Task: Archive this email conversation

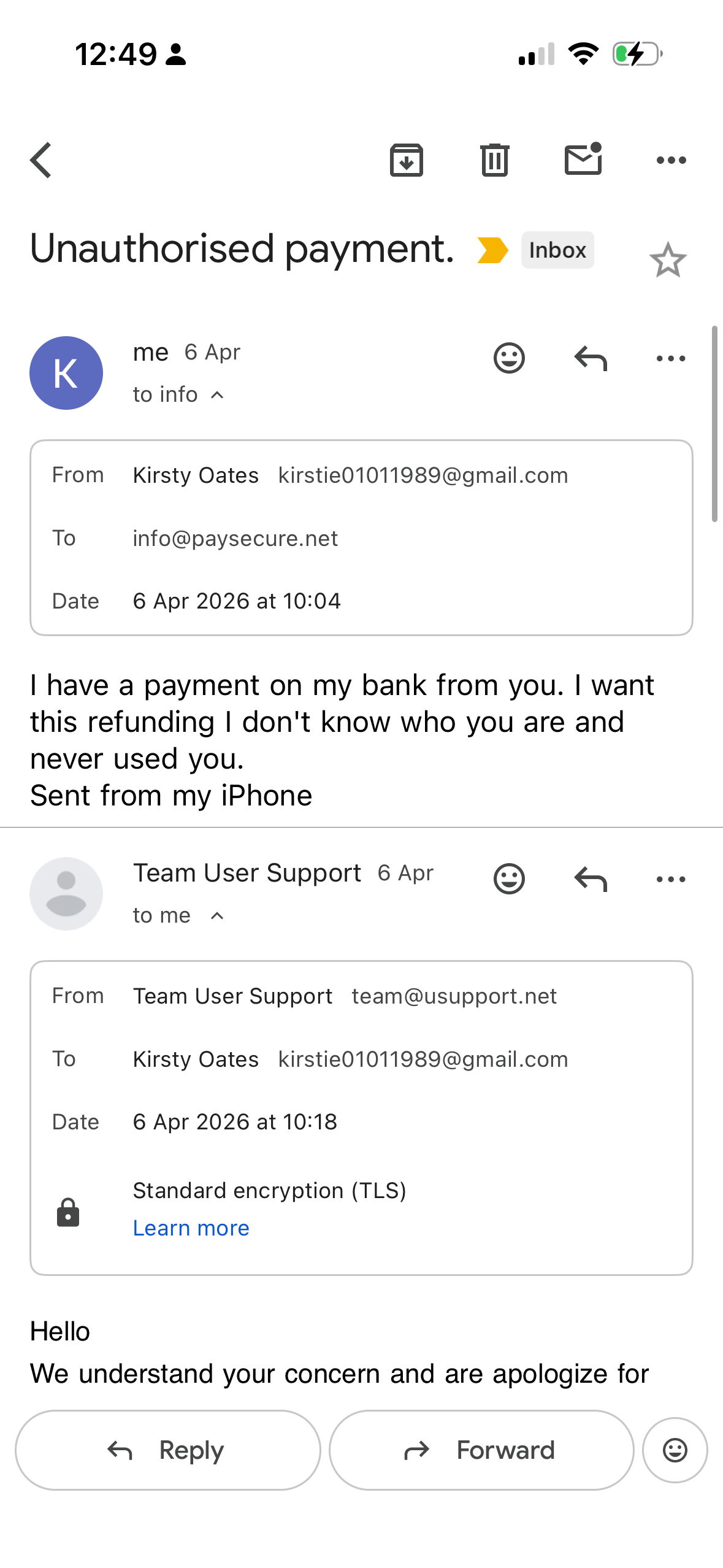Action: 407,160
